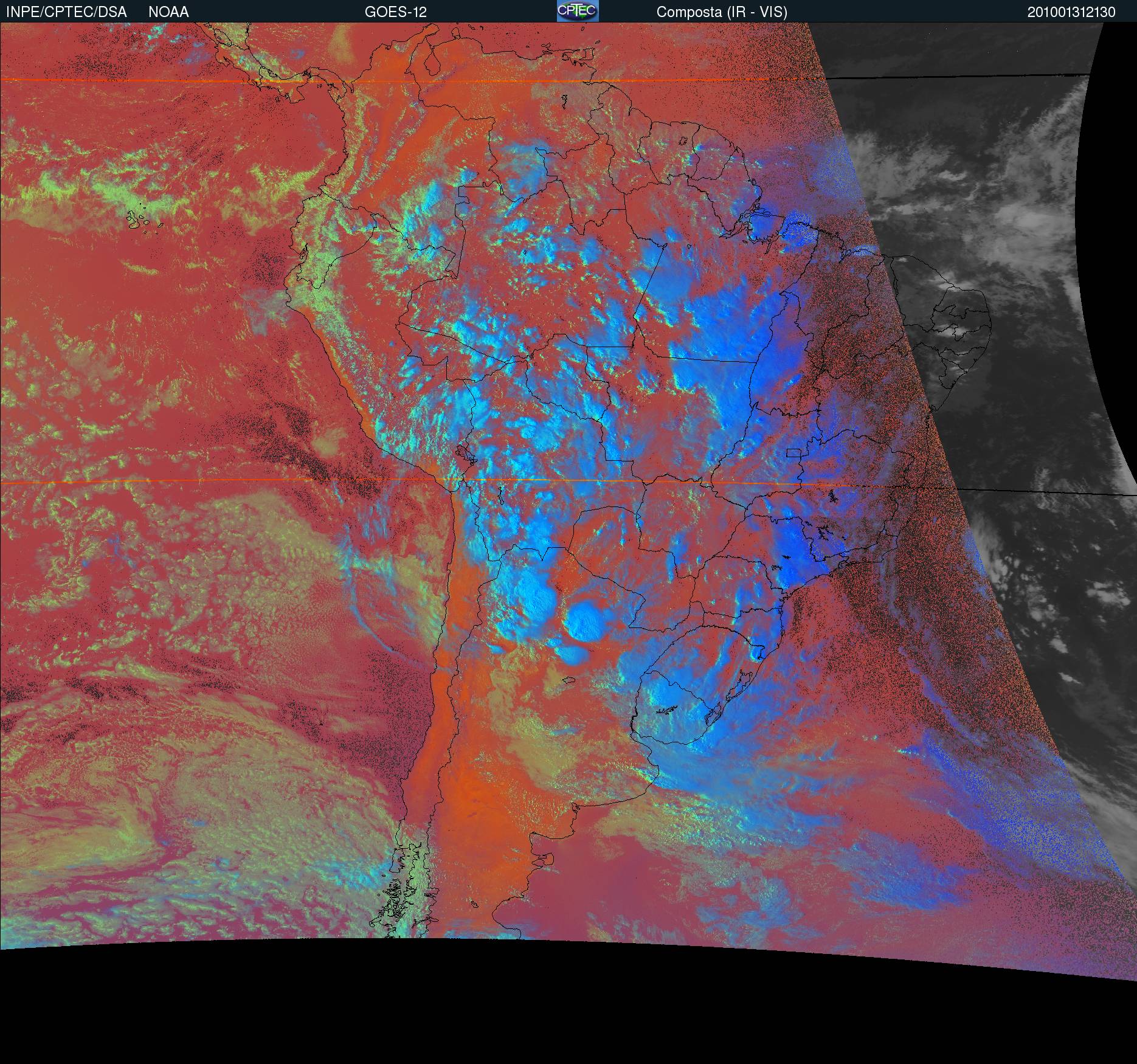
Task: Click the orange clear-sky area over Patagonia
Action: 468,803
